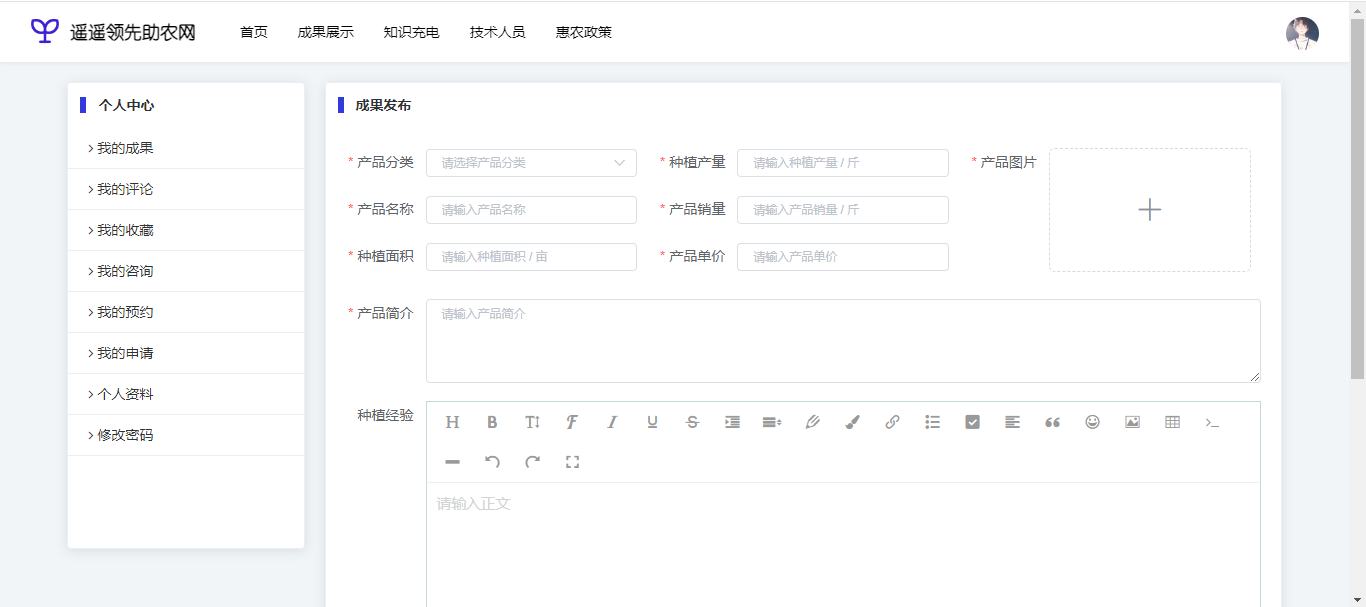Click the underline icon
The height and width of the screenshot is (607, 1366).
[x=652, y=422]
